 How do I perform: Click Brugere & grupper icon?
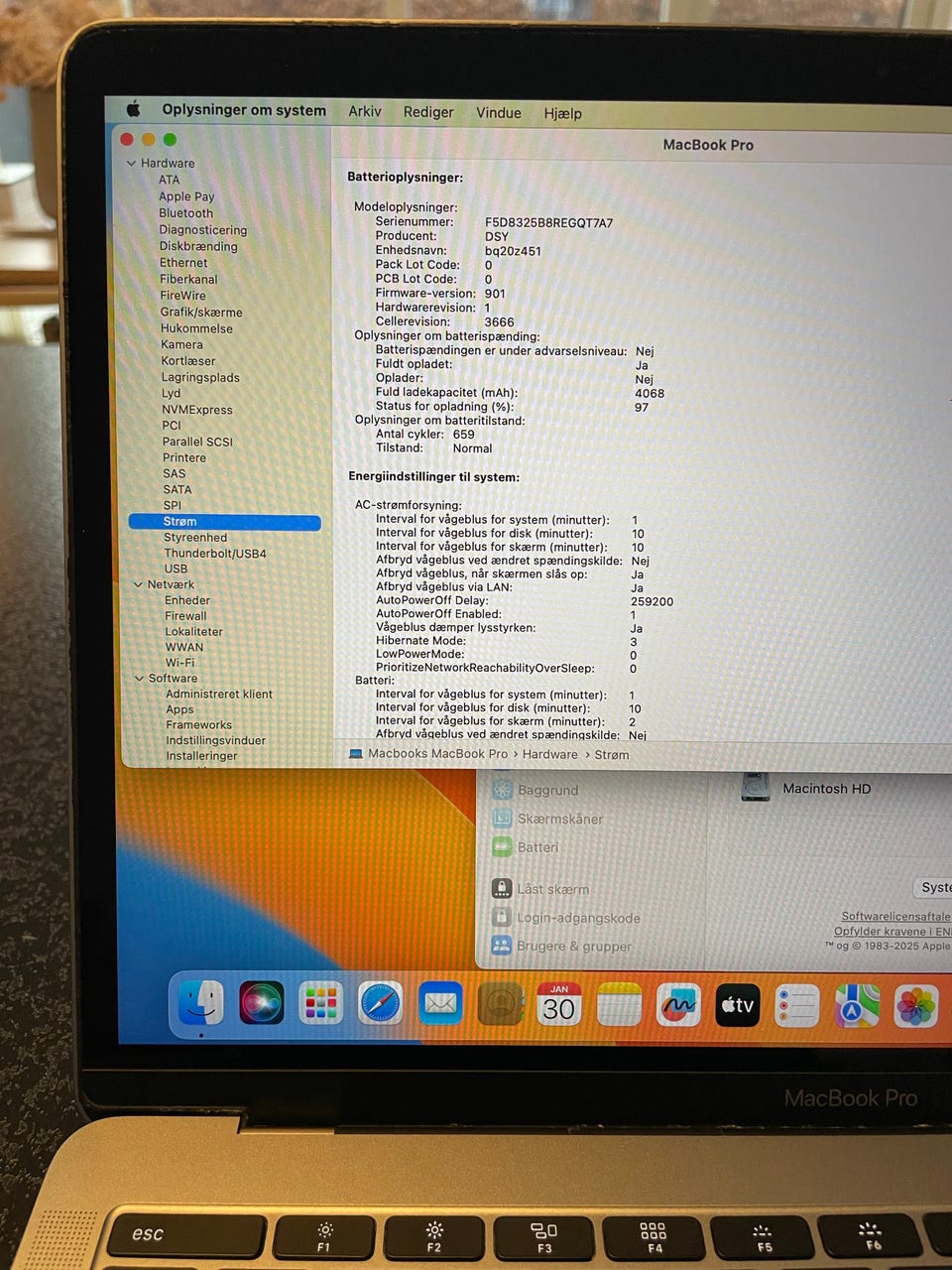click(502, 946)
